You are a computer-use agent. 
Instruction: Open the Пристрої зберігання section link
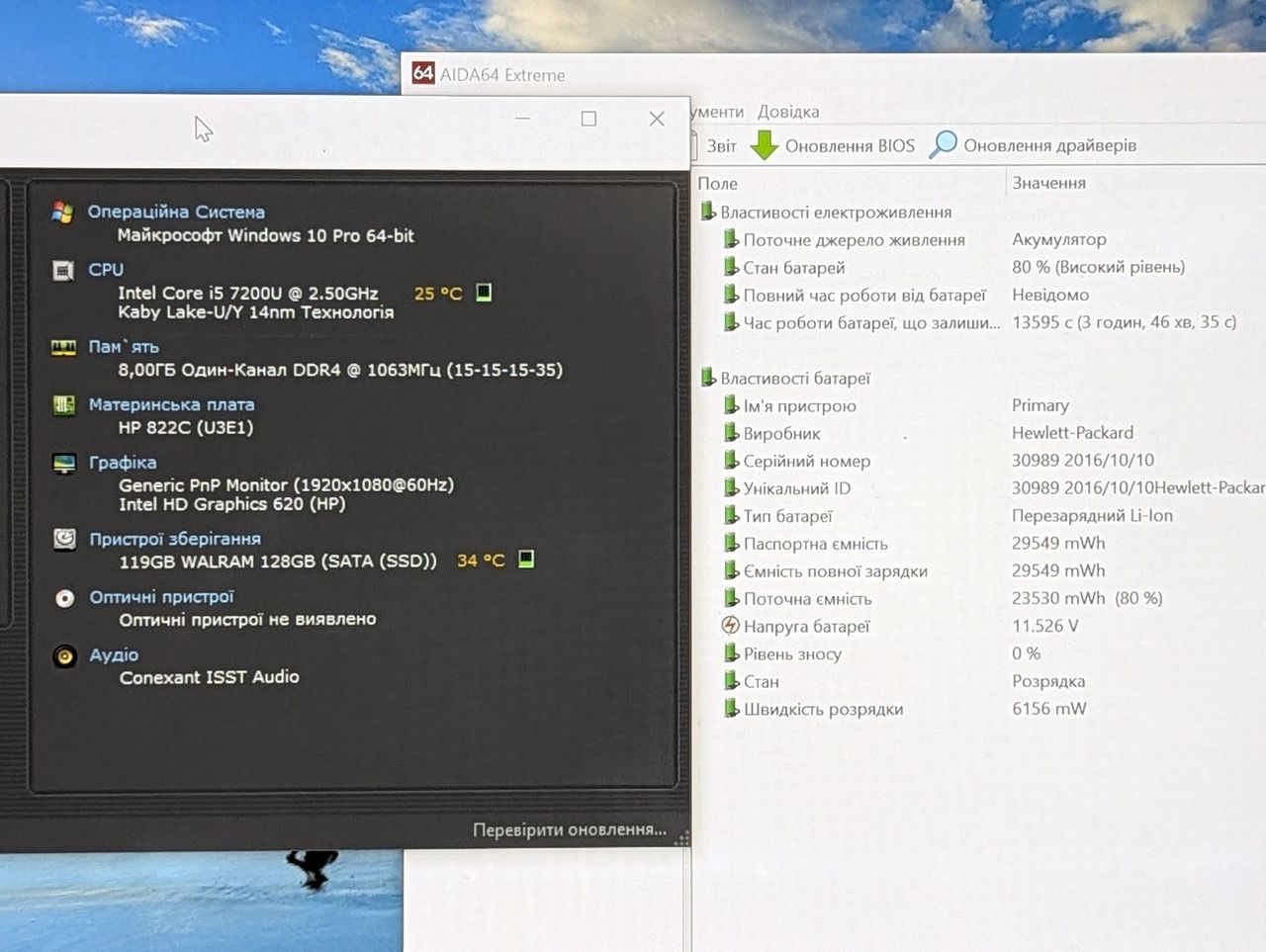tap(175, 539)
